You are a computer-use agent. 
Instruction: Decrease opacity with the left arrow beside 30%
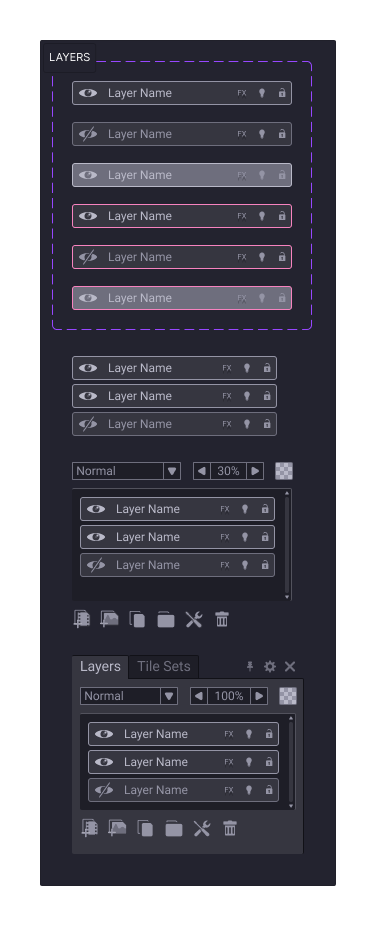tap(202, 471)
